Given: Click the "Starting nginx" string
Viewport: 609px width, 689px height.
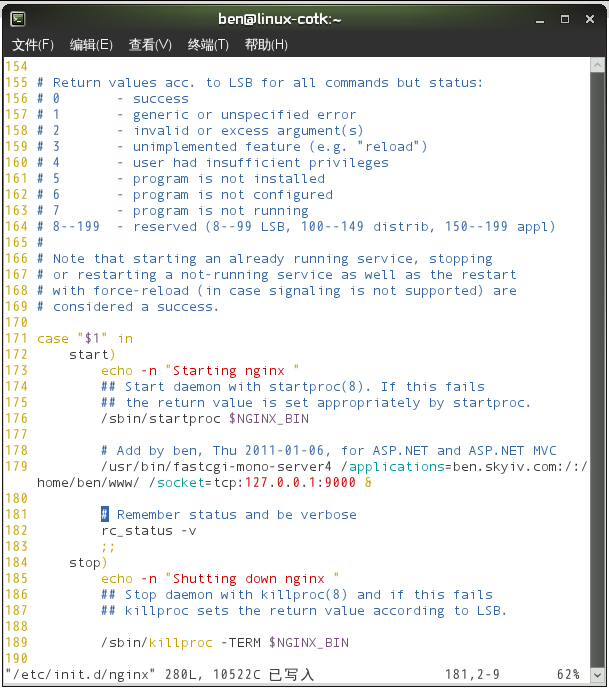Looking at the screenshot, I should (x=232, y=371).
